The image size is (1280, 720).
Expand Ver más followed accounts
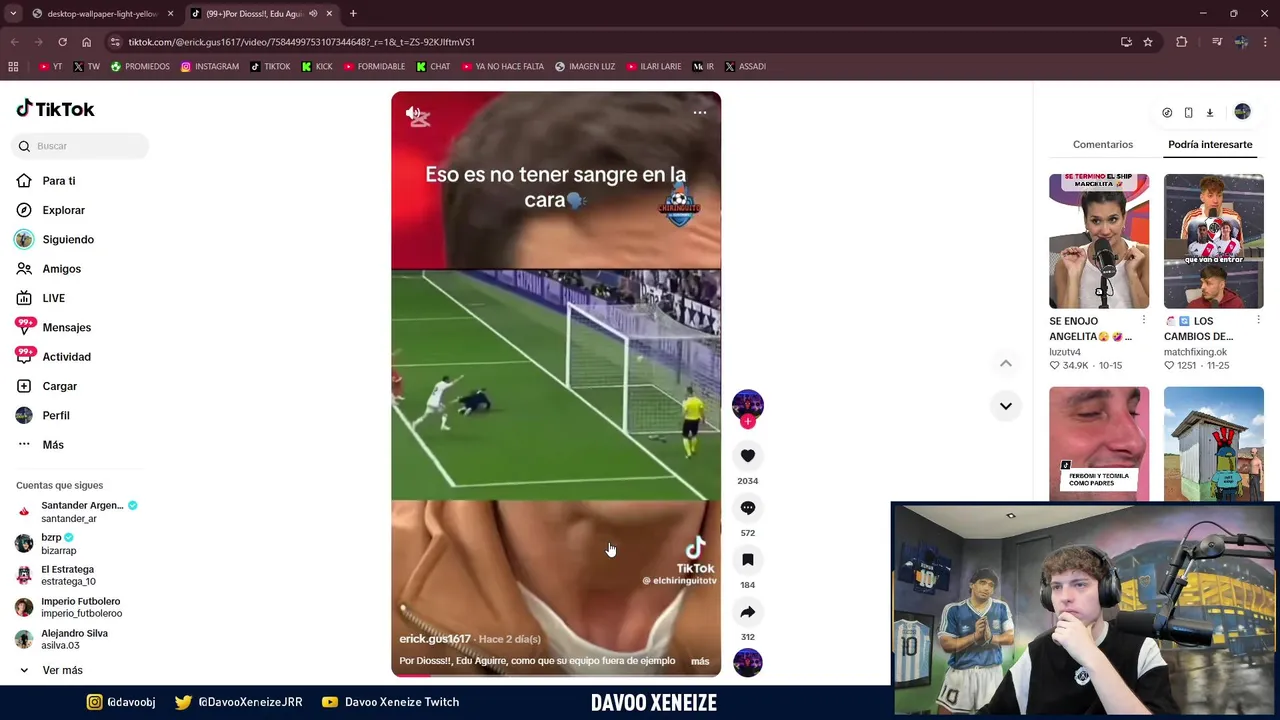tap(50, 670)
